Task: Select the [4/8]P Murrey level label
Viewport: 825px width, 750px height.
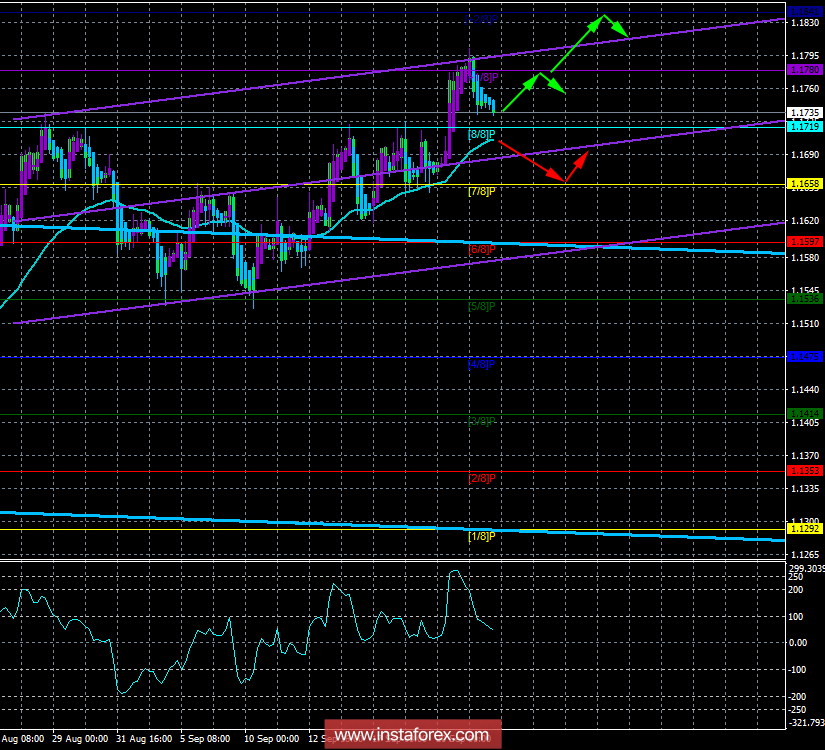Action: pos(481,365)
